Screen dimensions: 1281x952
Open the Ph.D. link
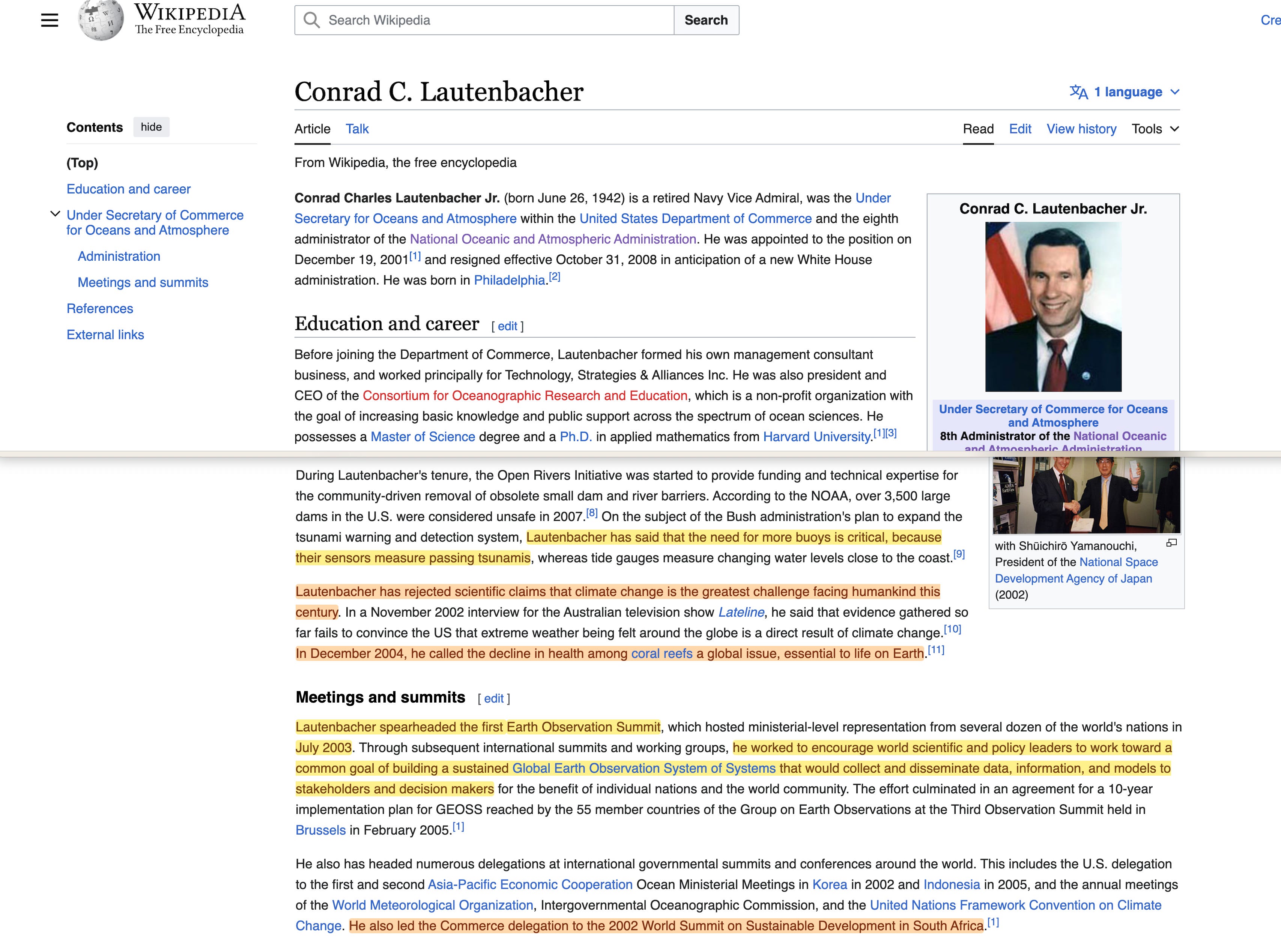point(576,437)
